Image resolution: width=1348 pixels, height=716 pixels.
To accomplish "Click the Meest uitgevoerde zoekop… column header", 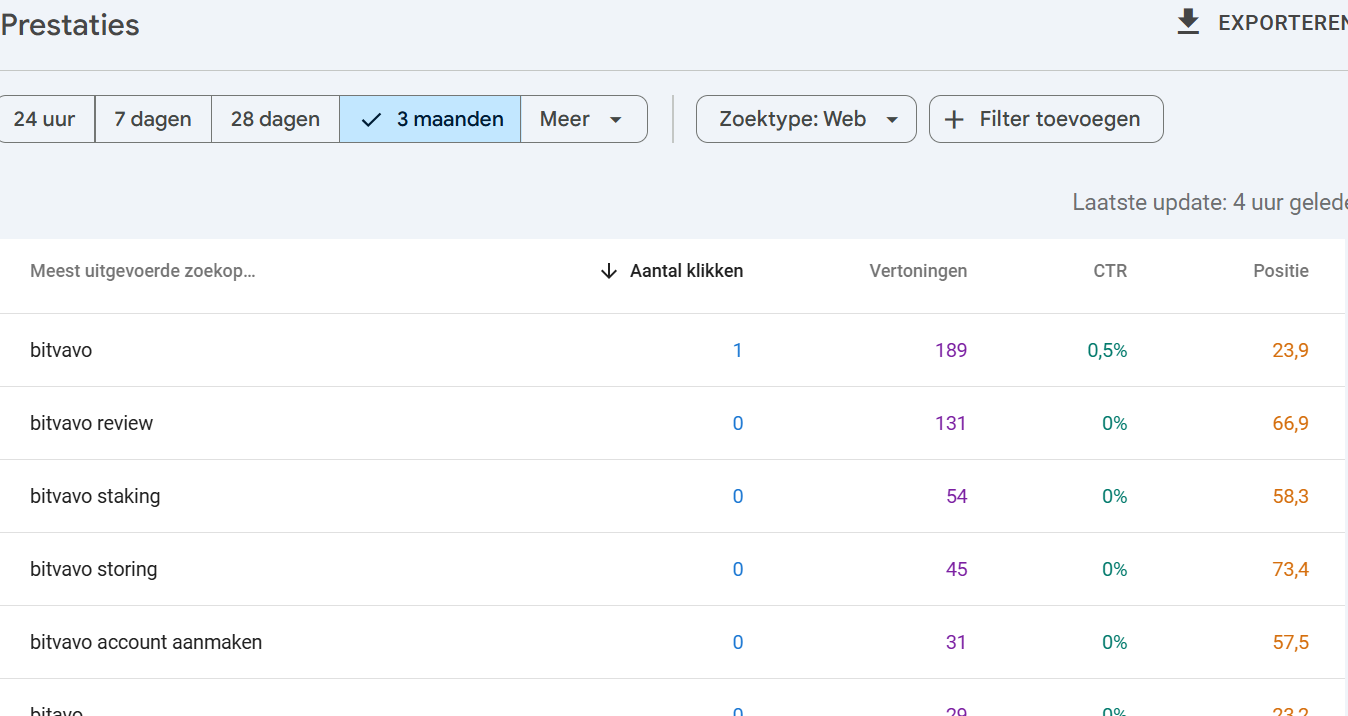I will click(143, 271).
